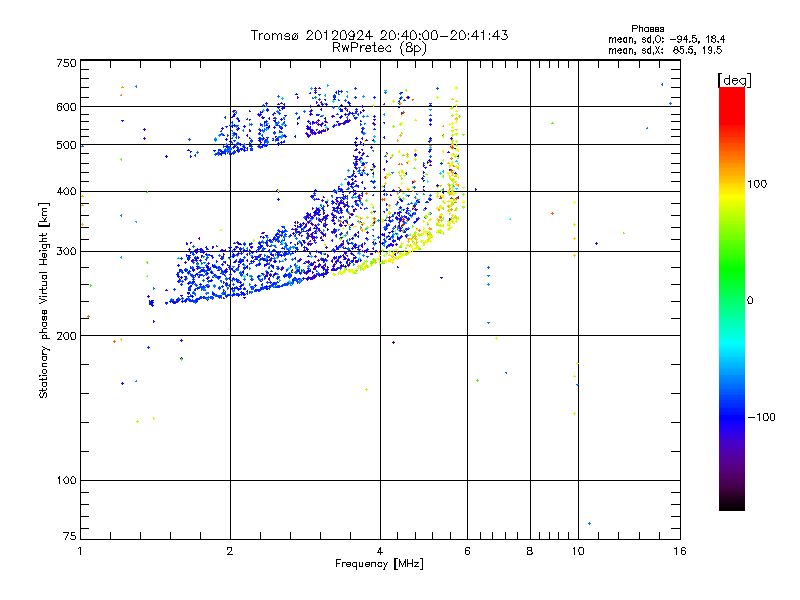Viewport: 800px width, 600px height.
Task: Click the x-axis tick label '8'
Action: [530, 551]
